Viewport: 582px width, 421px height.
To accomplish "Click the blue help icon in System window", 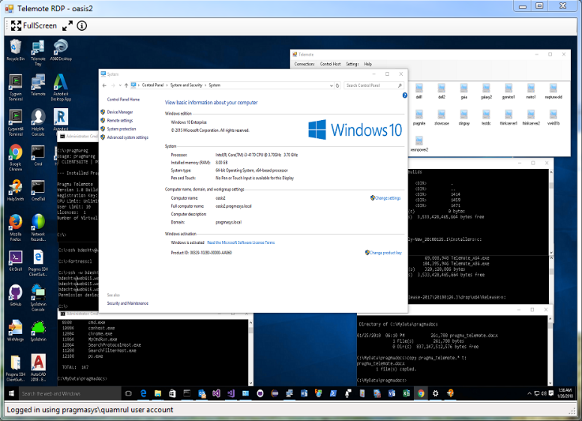I will pyautogui.click(x=405, y=95).
